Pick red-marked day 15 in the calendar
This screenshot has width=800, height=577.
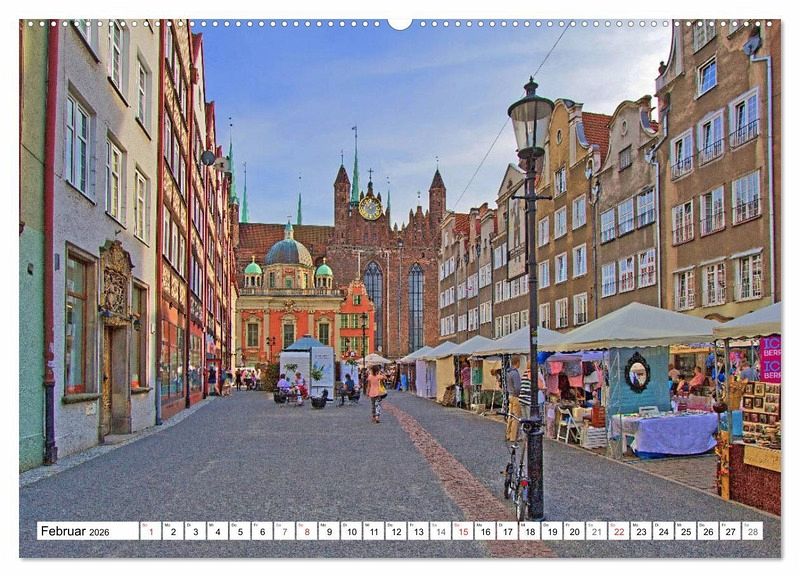click(462, 531)
